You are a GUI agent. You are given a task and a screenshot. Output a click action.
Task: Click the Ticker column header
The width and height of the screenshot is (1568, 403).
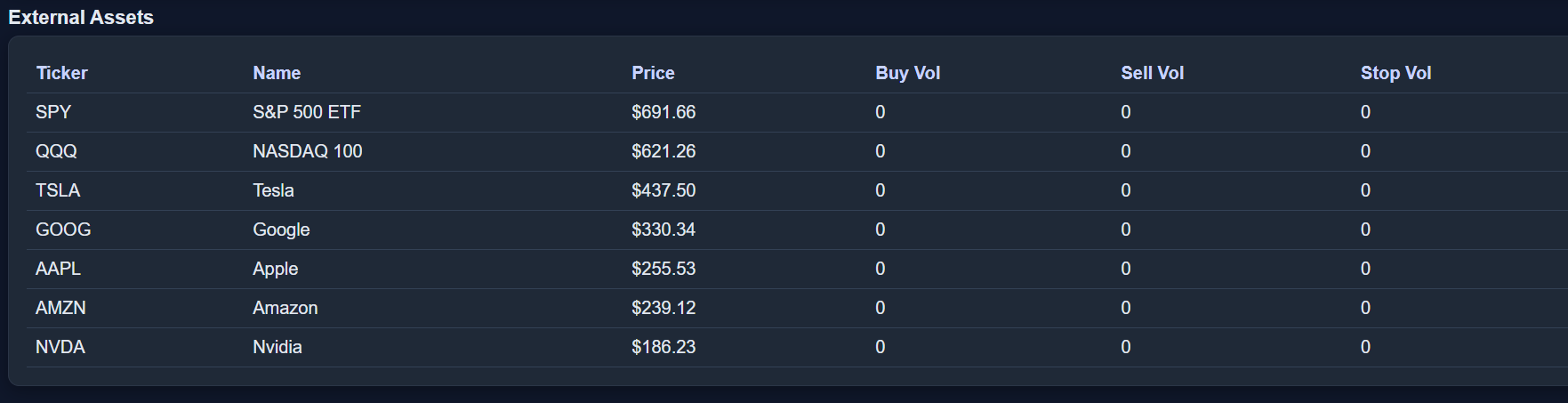61,73
